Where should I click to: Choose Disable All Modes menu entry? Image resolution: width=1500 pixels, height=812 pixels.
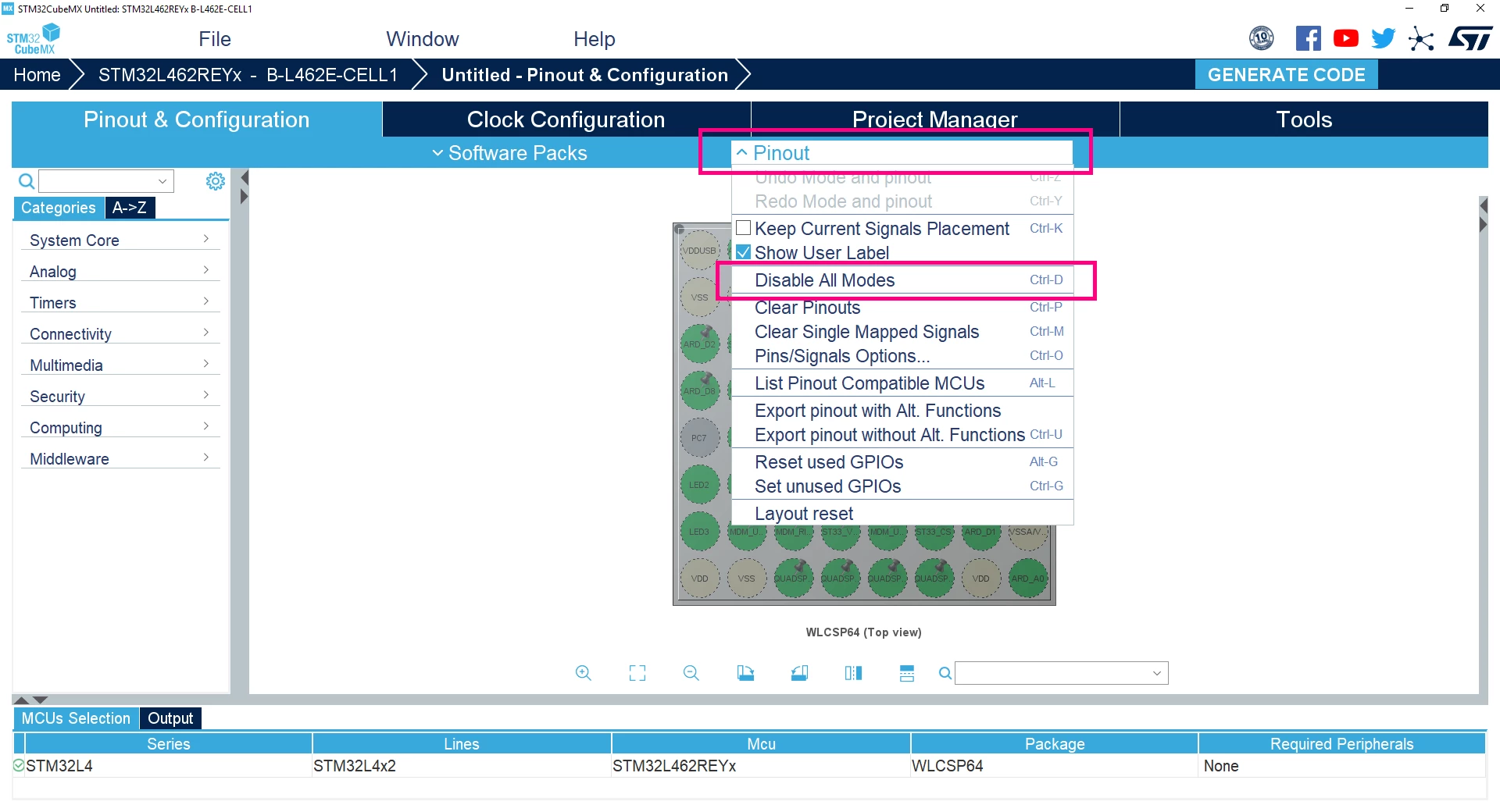(x=902, y=280)
